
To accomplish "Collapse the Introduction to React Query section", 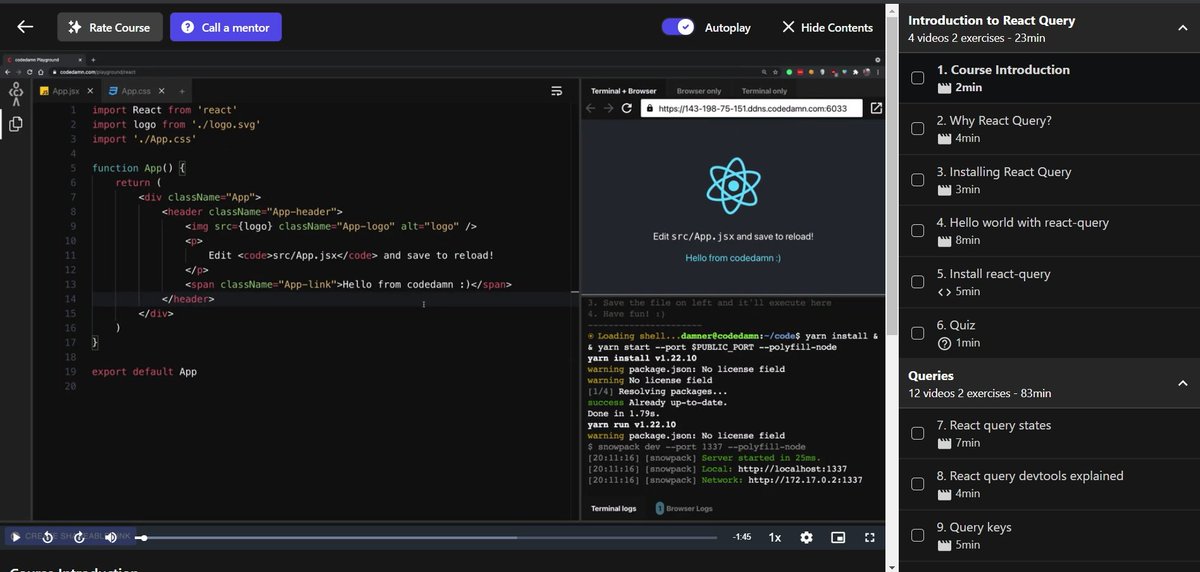I will point(1182,29).
